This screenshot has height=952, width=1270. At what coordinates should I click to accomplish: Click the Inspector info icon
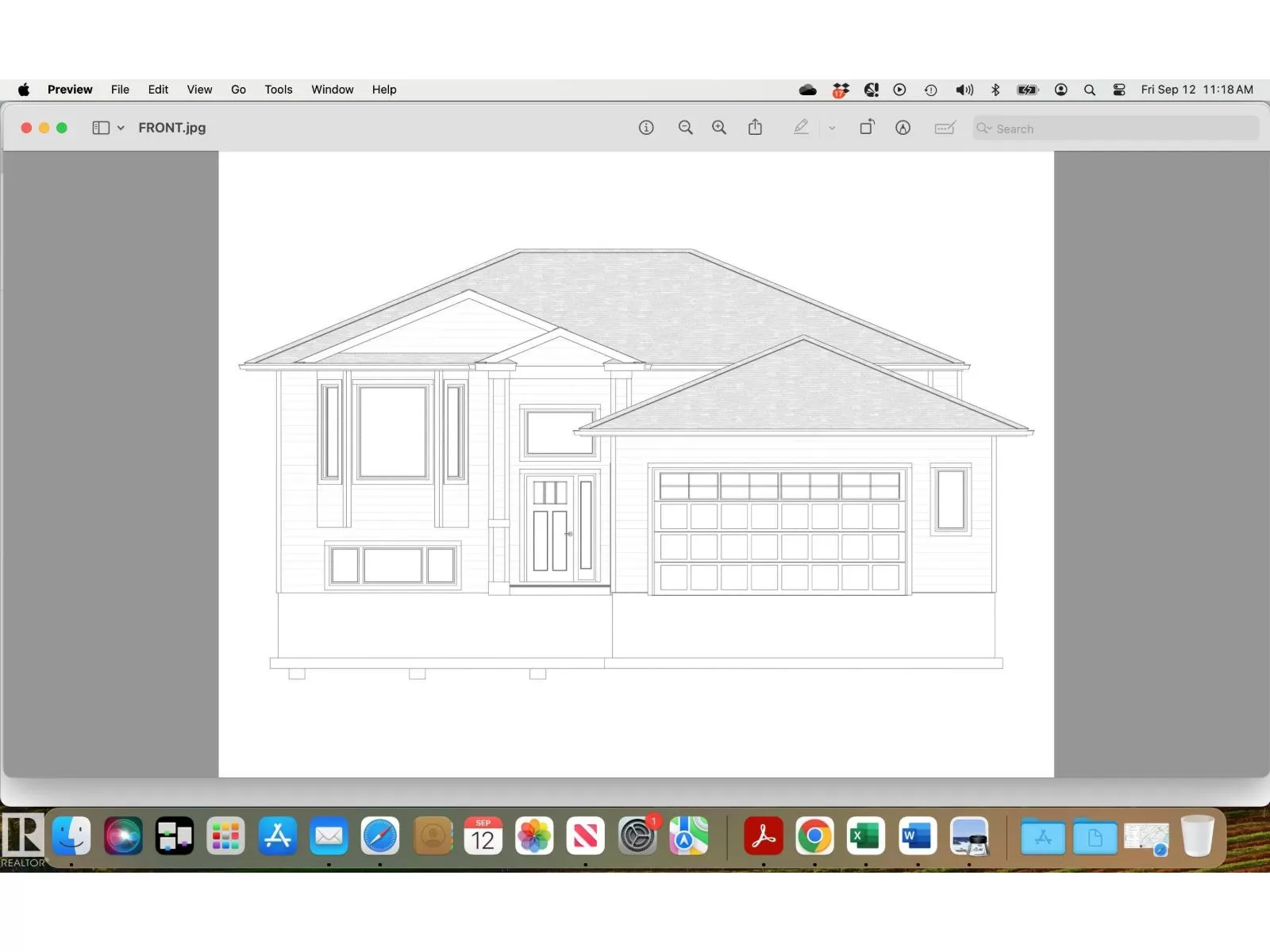646,128
